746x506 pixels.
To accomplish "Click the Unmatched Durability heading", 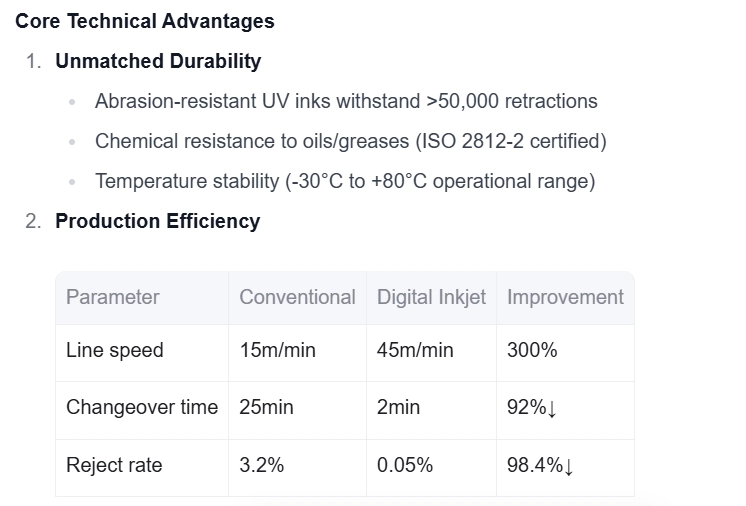I will pyautogui.click(x=158, y=61).
